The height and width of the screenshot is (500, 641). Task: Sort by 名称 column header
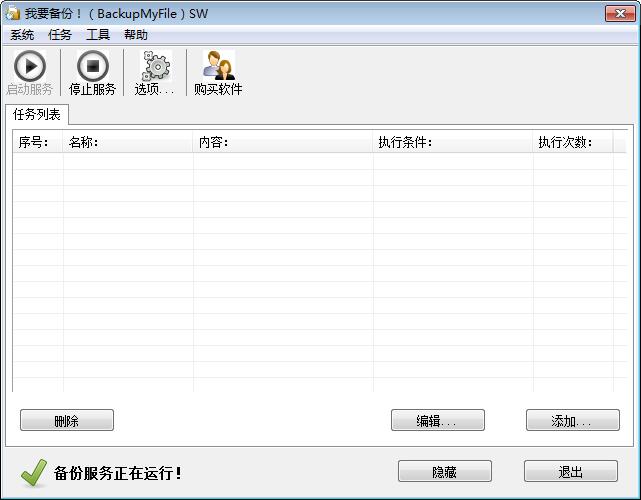[x=128, y=142]
